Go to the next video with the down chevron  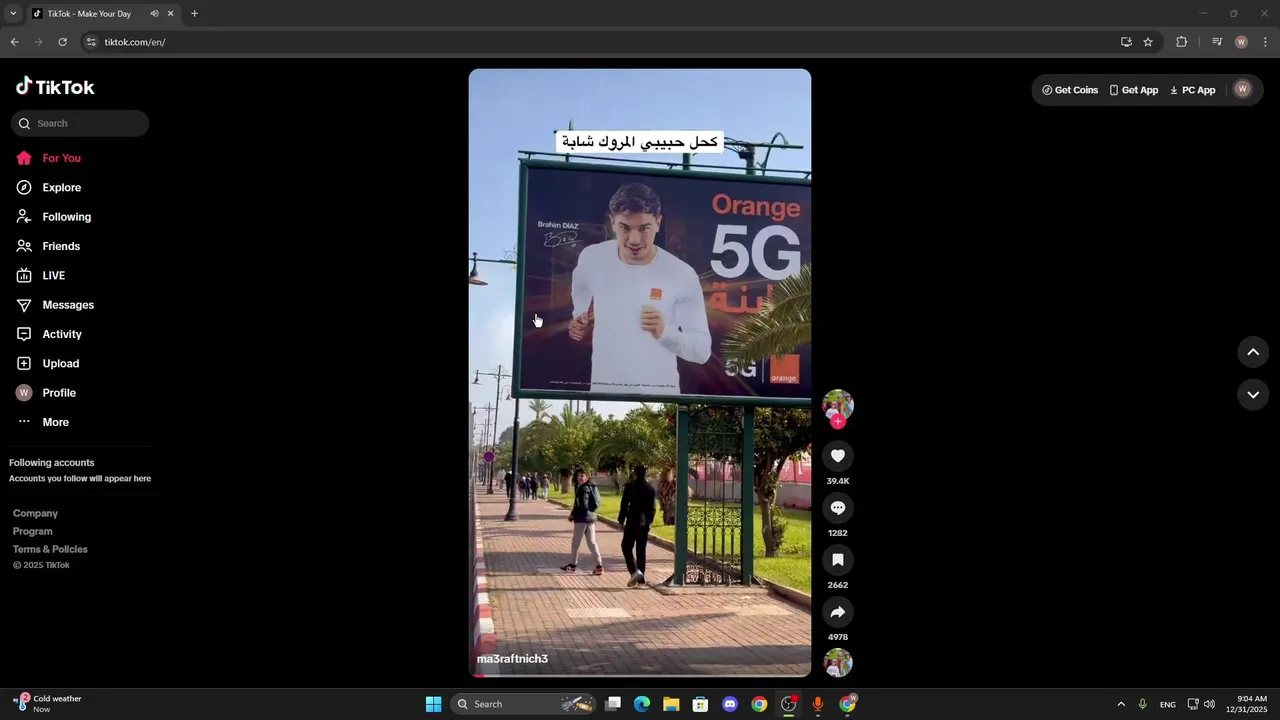coord(1253,395)
